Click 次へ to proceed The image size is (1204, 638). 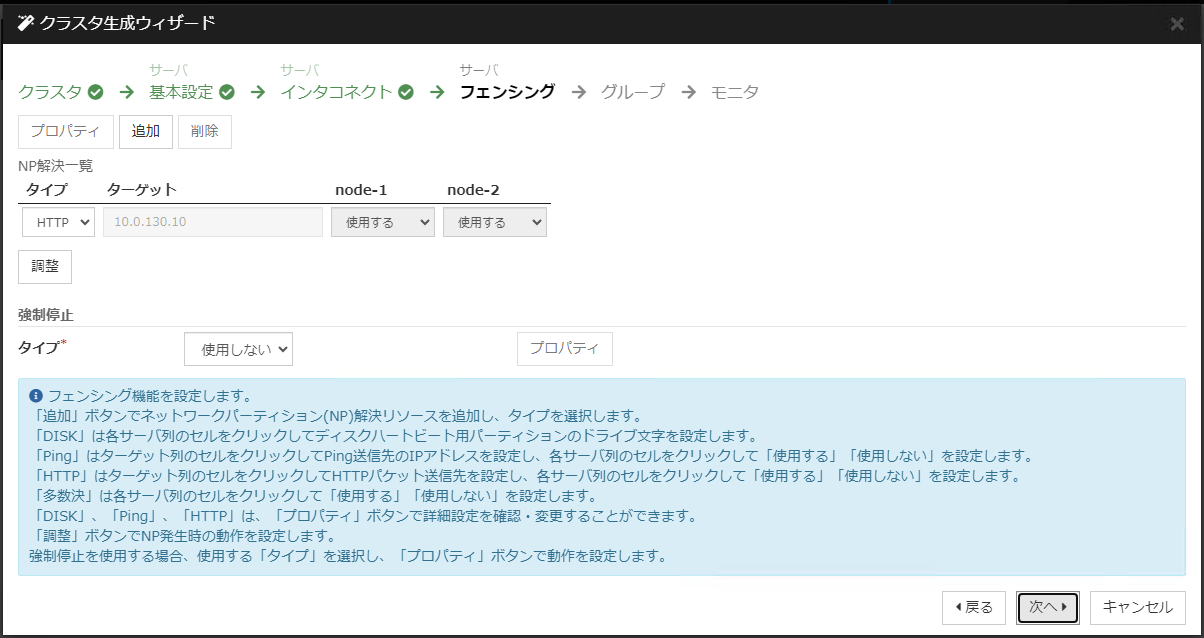tap(1047, 607)
